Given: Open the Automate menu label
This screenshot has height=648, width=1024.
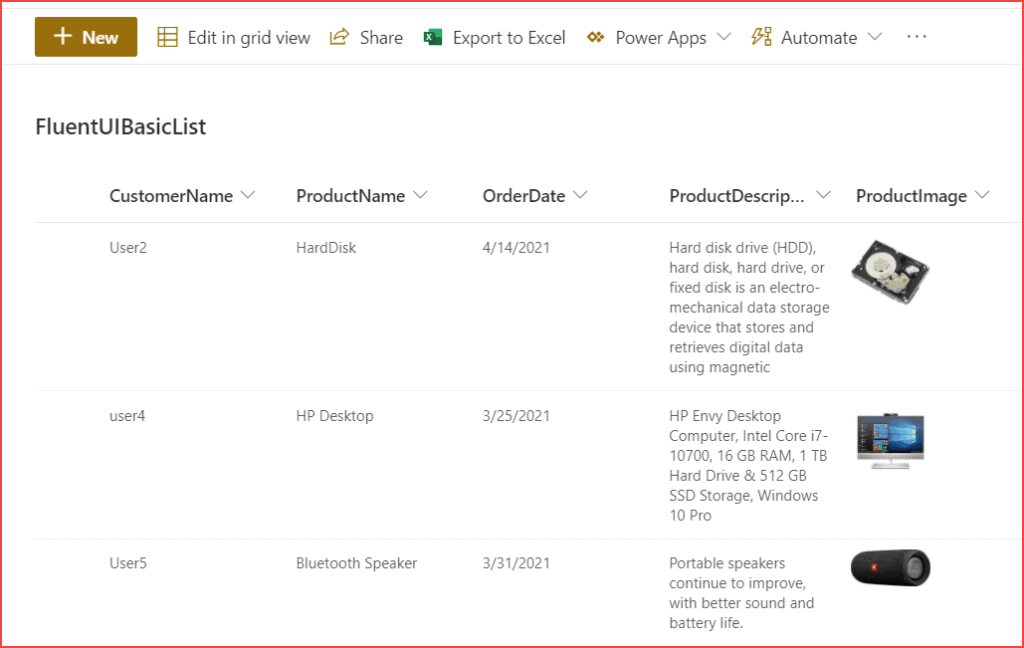Looking at the screenshot, I should (x=819, y=38).
